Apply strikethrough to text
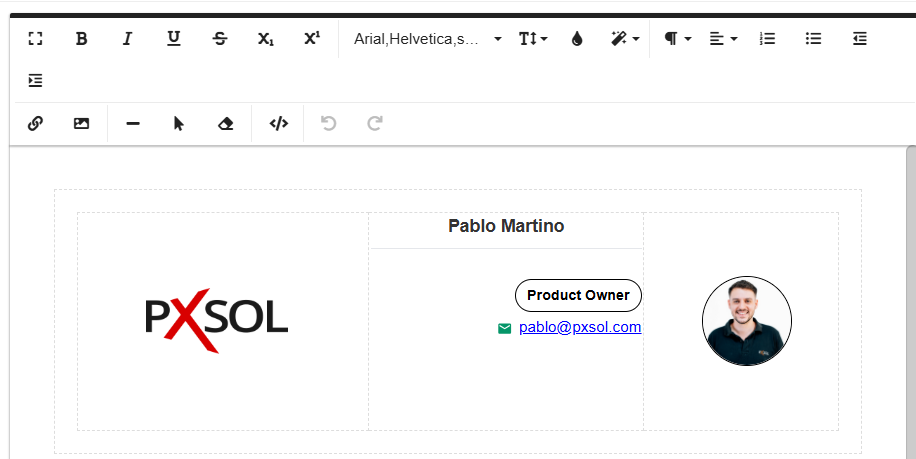Screen dimensions: 916x459 click(220, 39)
